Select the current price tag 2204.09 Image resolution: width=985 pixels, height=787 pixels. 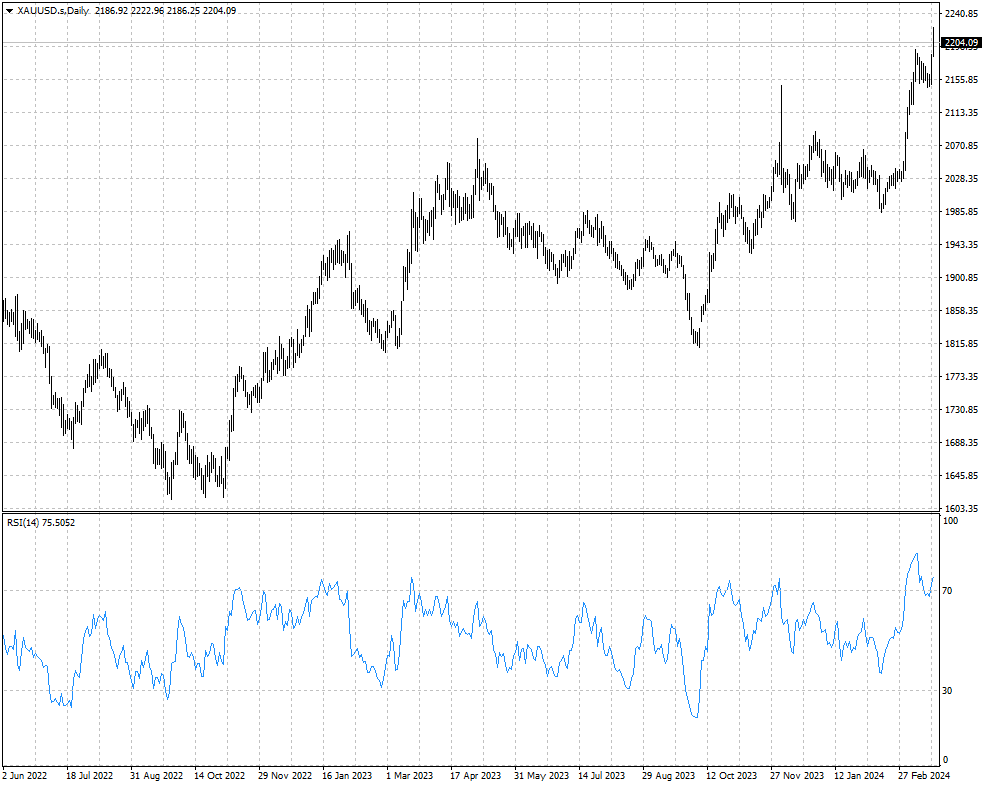[x=960, y=42]
